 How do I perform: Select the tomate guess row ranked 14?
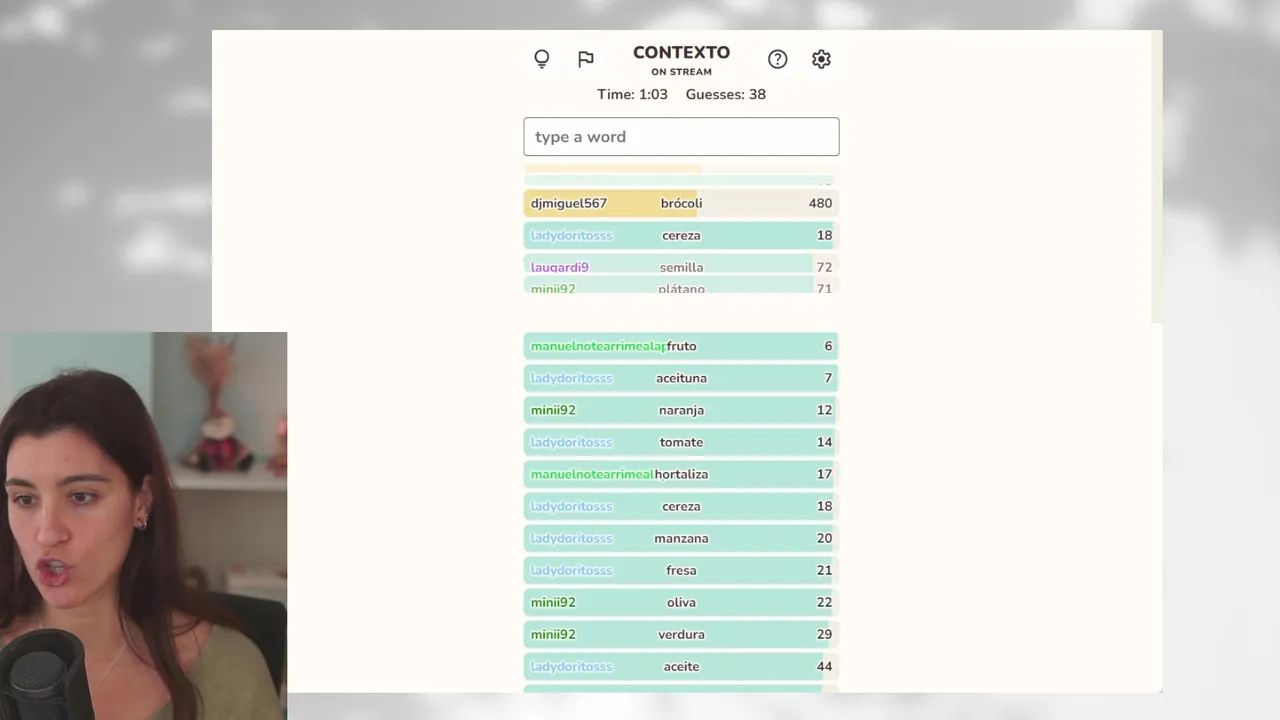(x=681, y=442)
